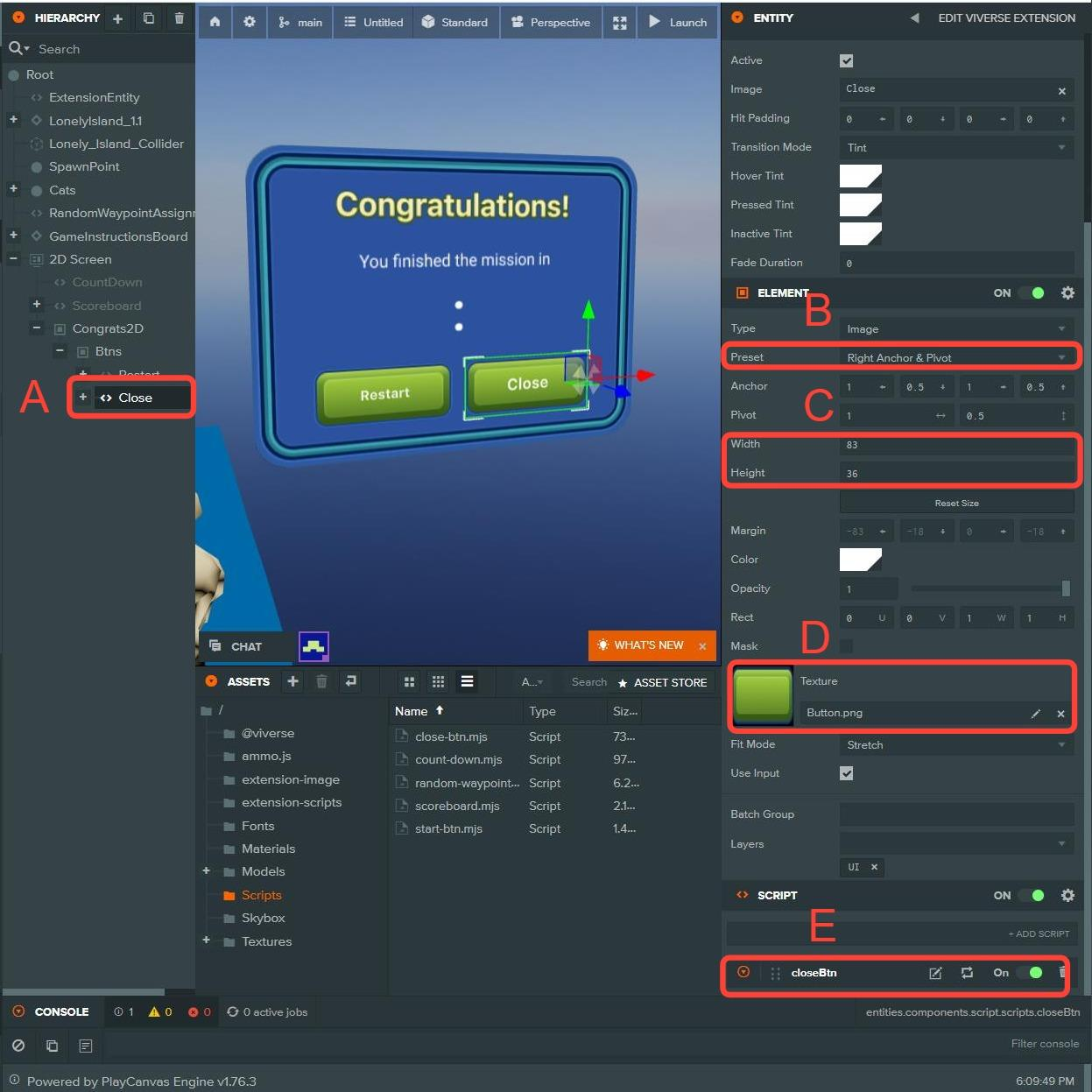Viewport: 1092px width, 1092px height.
Task: Click the Reset Size button
Action: click(x=956, y=503)
